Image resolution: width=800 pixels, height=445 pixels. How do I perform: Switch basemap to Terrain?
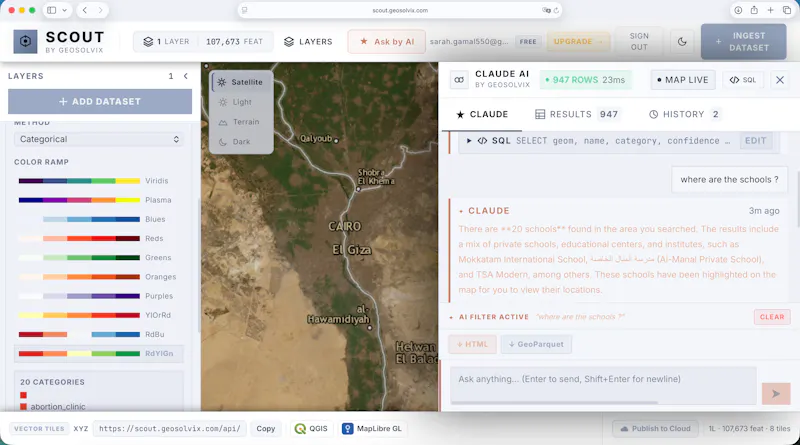click(242, 122)
